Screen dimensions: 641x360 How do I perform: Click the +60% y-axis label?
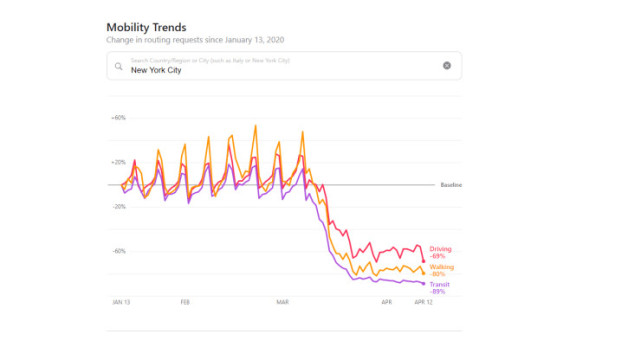click(x=119, y=118)
